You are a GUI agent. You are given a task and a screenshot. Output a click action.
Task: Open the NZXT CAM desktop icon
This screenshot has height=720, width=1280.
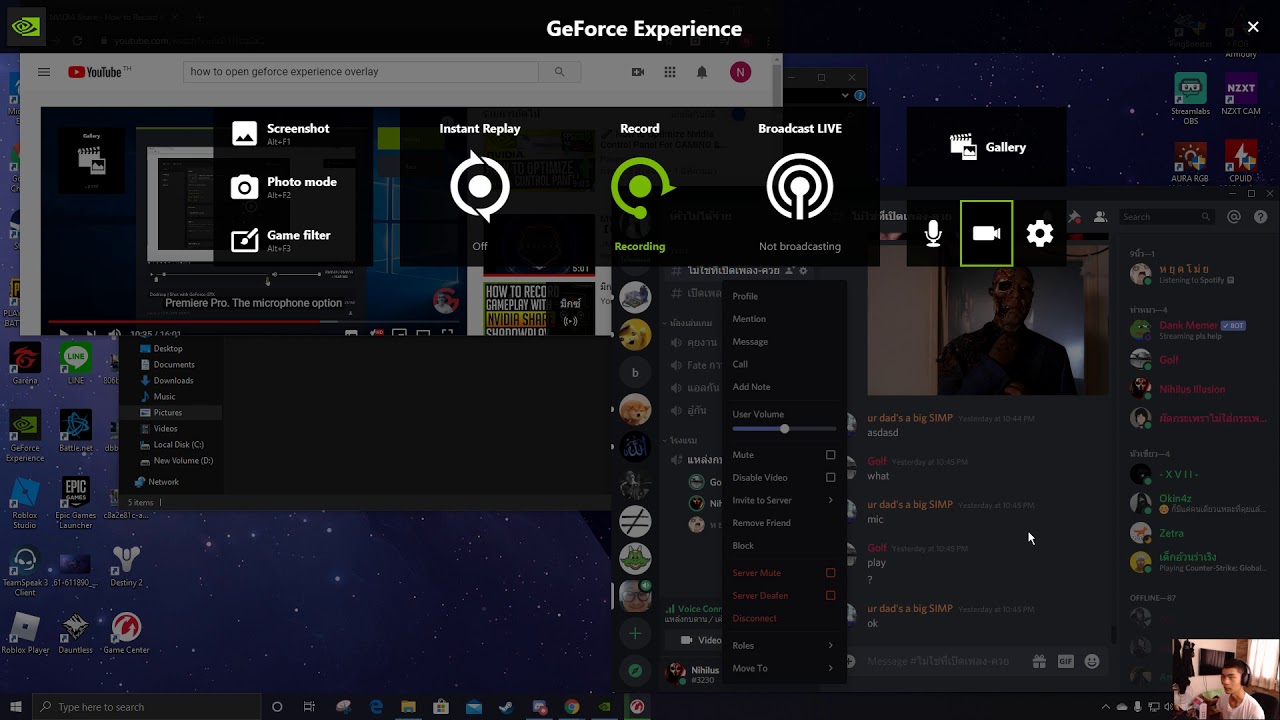click(x=1241, y=94)
